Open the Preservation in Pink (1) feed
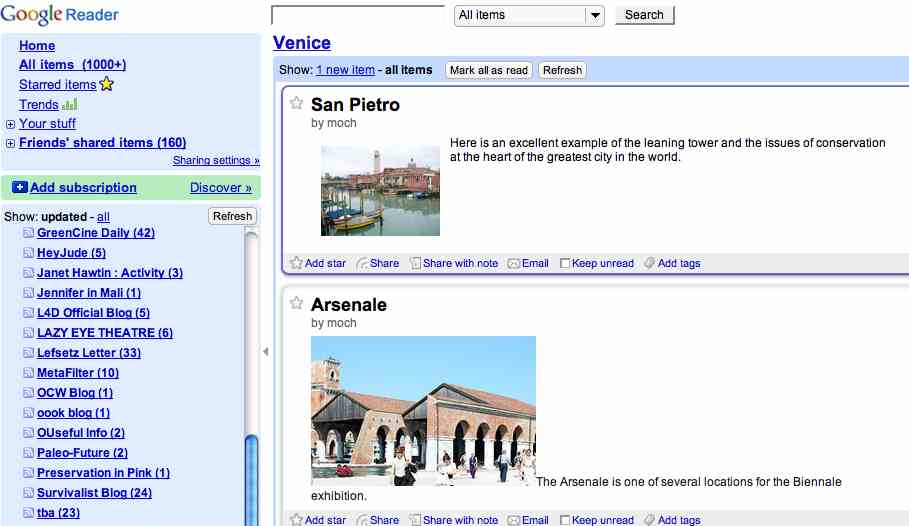Viewport: 909px width, 526px height. [x=103, y=473]
